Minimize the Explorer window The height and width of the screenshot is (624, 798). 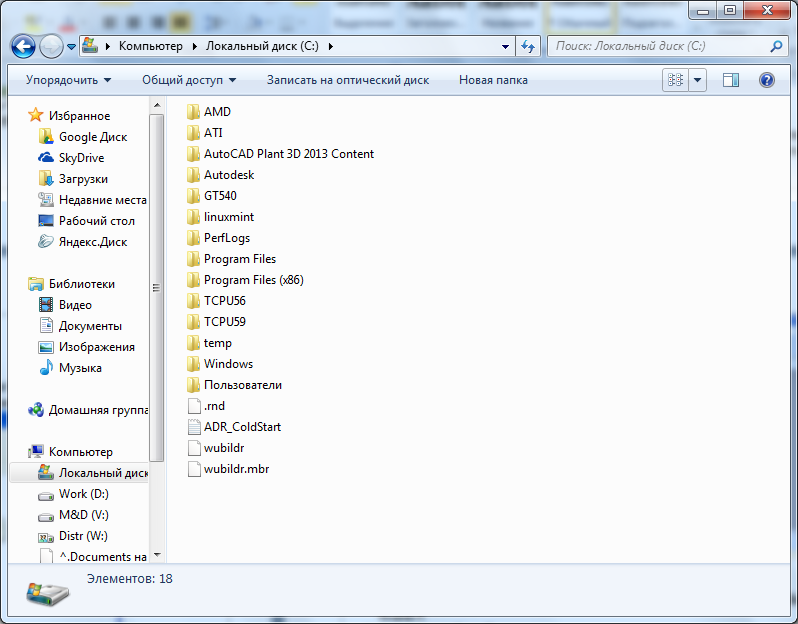tap(703, 10)
